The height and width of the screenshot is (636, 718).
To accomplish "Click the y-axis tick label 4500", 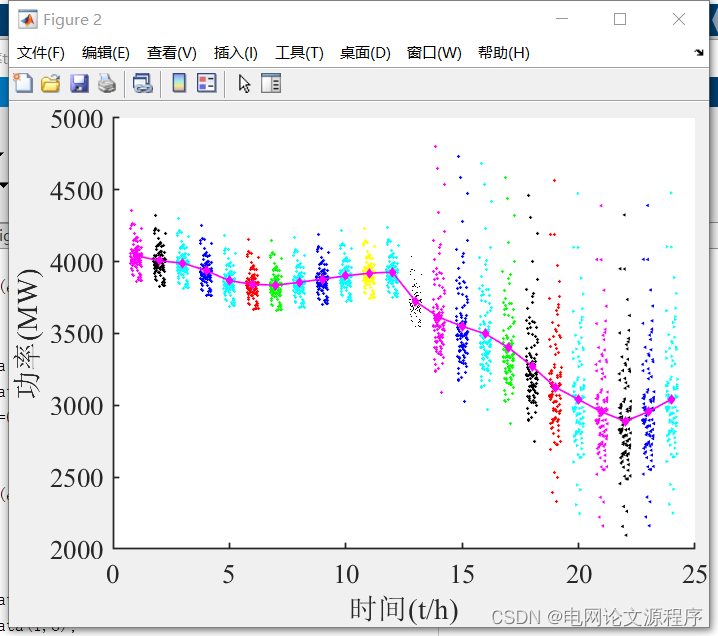I will (76, 191).
